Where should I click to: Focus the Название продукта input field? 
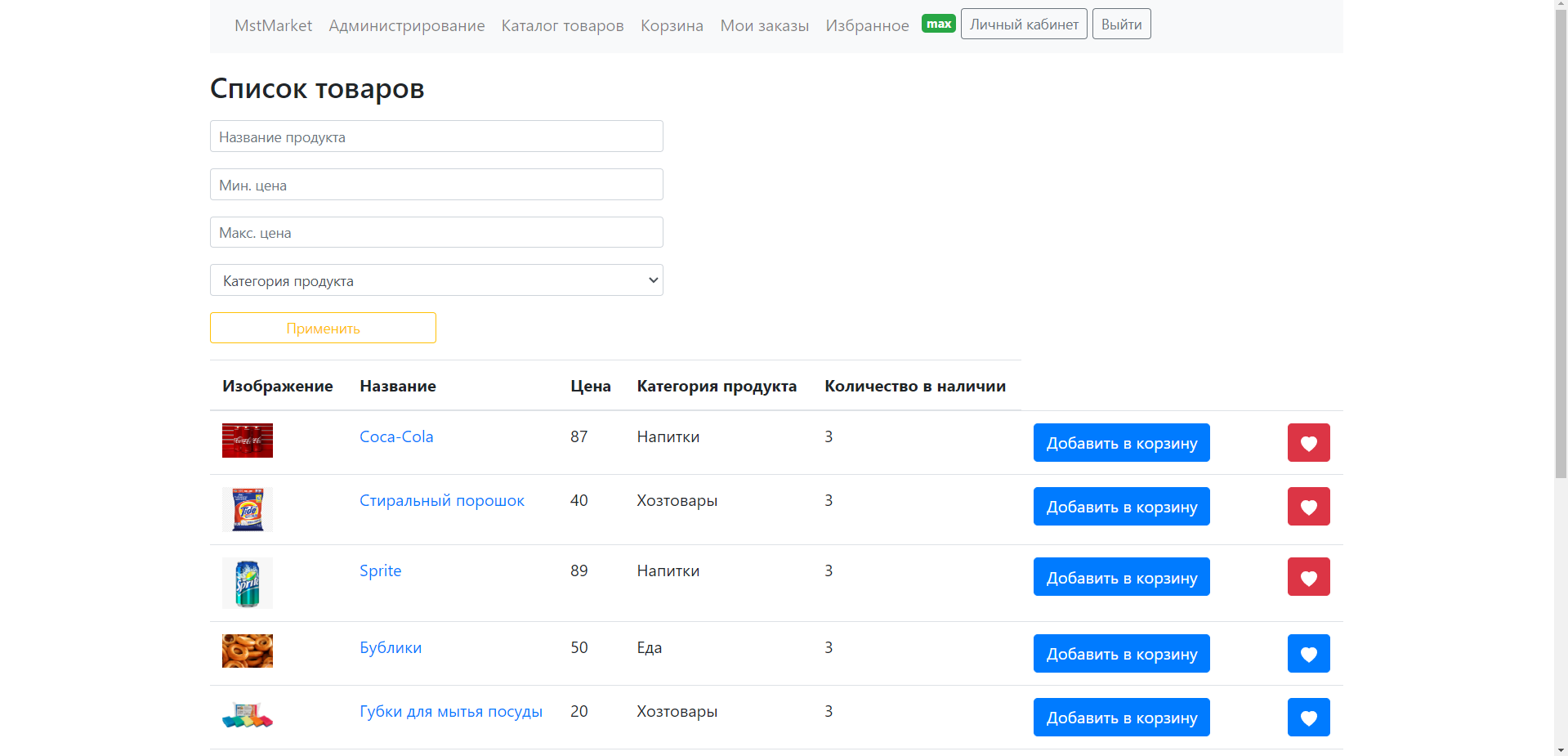pyautogui.click(x=436, y=136)
